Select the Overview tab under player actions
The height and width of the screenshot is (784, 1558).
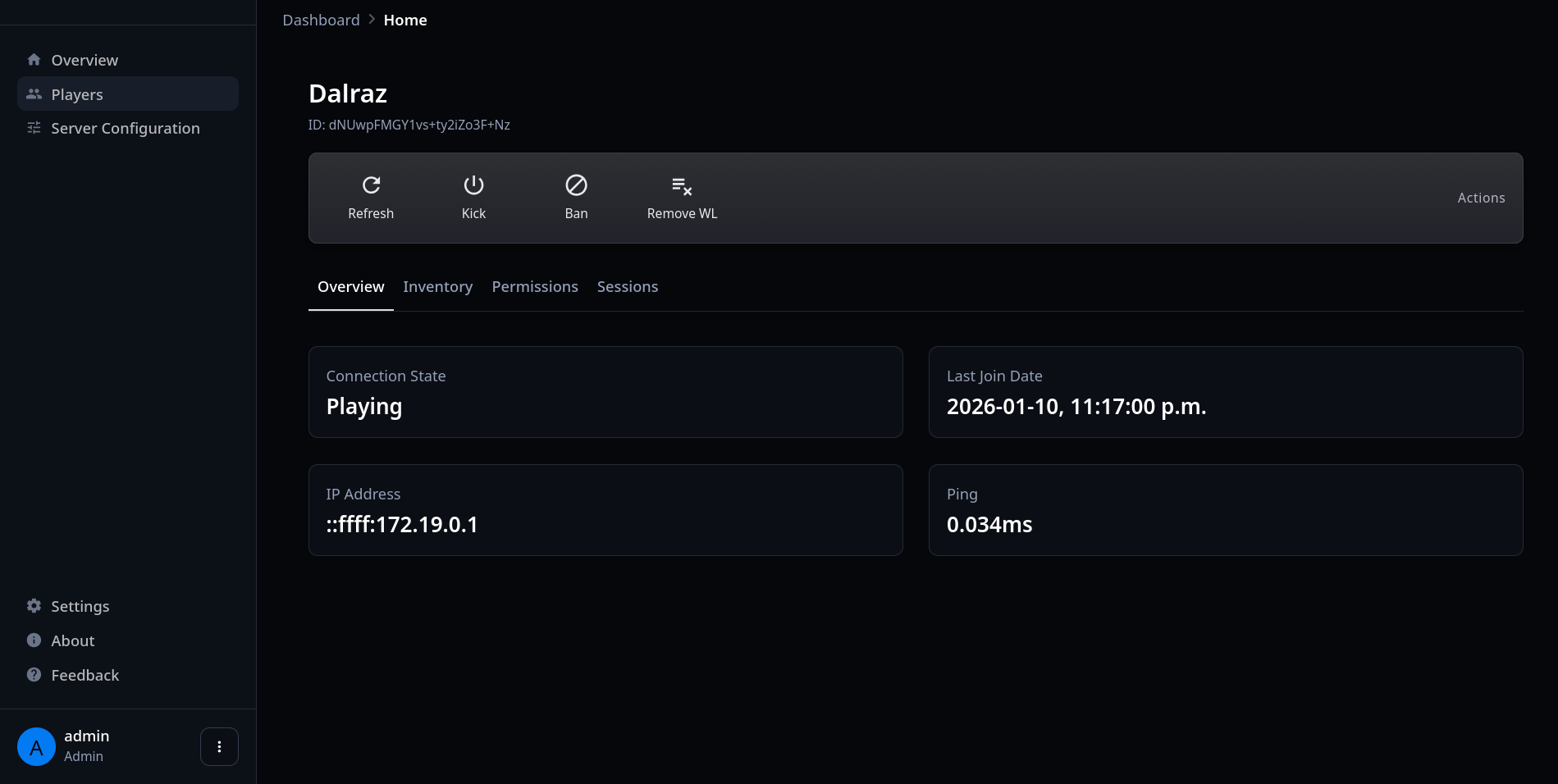coord(350,287)
